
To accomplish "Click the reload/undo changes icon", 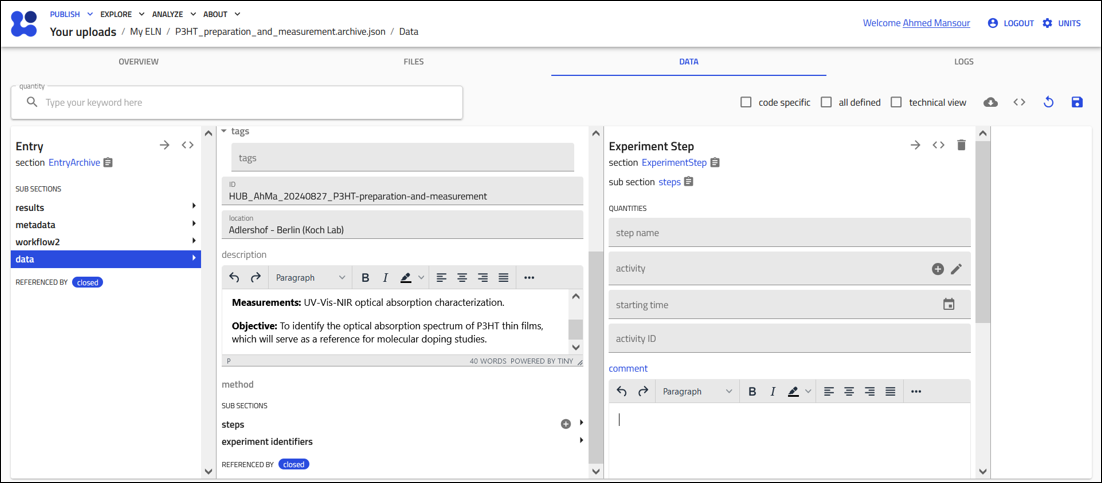I will click(1048, 102).
